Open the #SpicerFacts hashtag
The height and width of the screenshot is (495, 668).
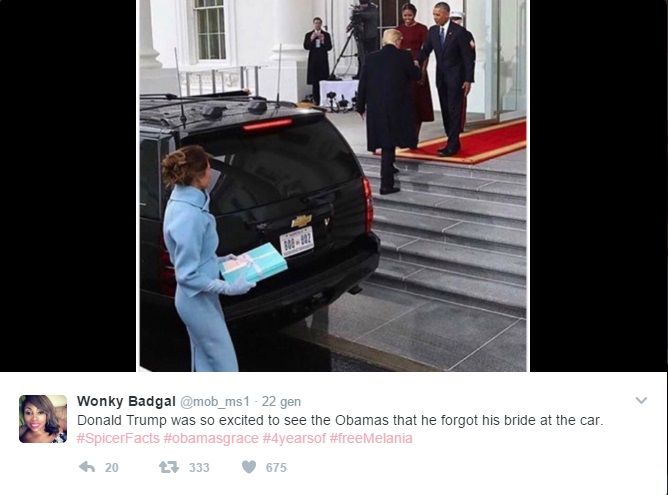pyautogui.click(x=118, y=438)
